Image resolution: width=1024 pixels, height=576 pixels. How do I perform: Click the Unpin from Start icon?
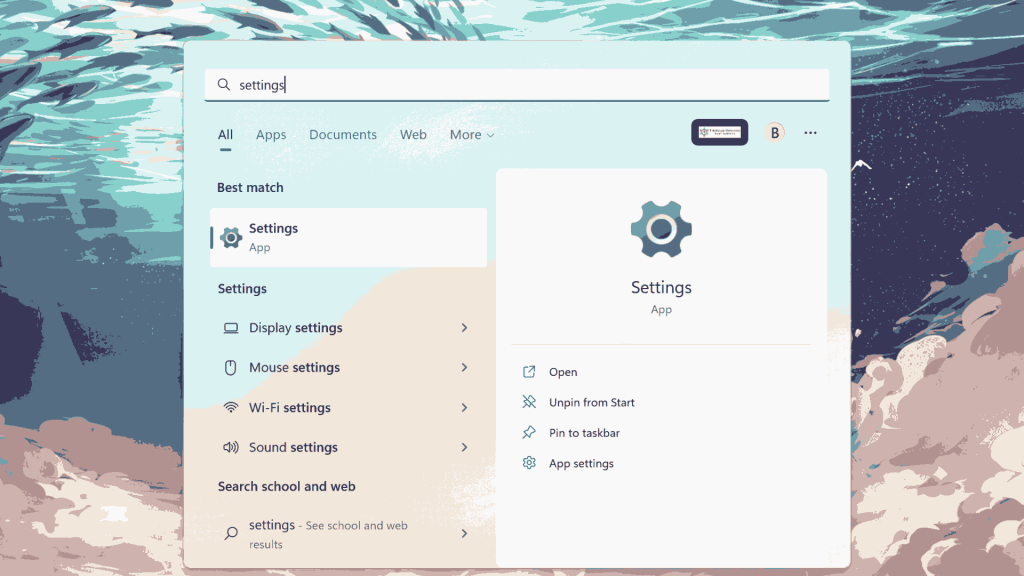tap(529, 402)
